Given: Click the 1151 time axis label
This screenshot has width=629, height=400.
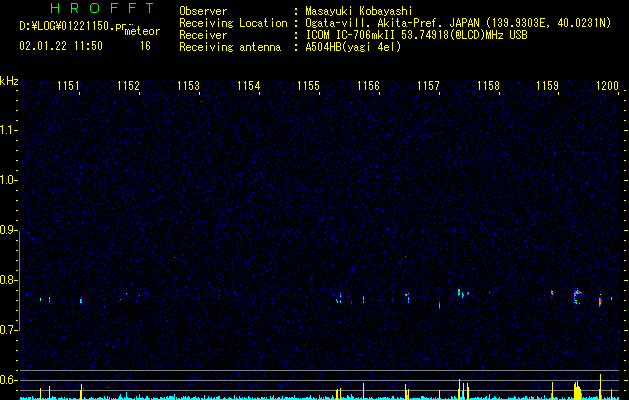Looking at the screenshot, I should pos(68,86).
